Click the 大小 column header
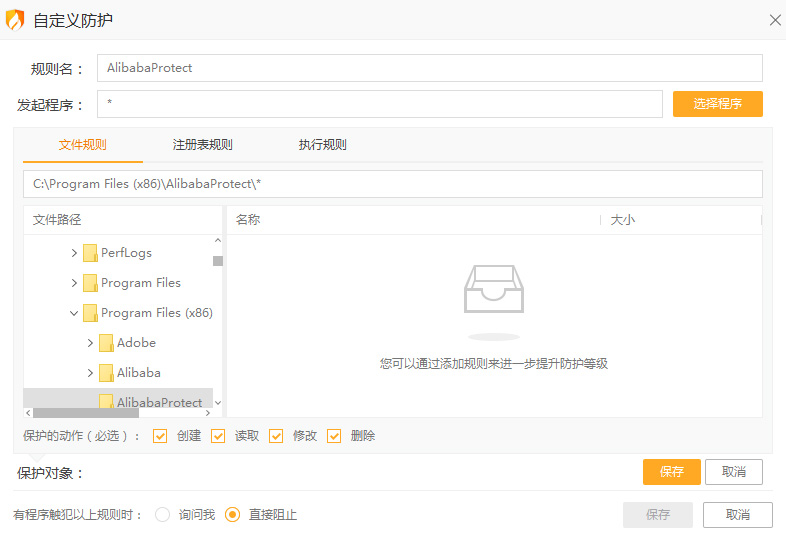 (681, 220)
